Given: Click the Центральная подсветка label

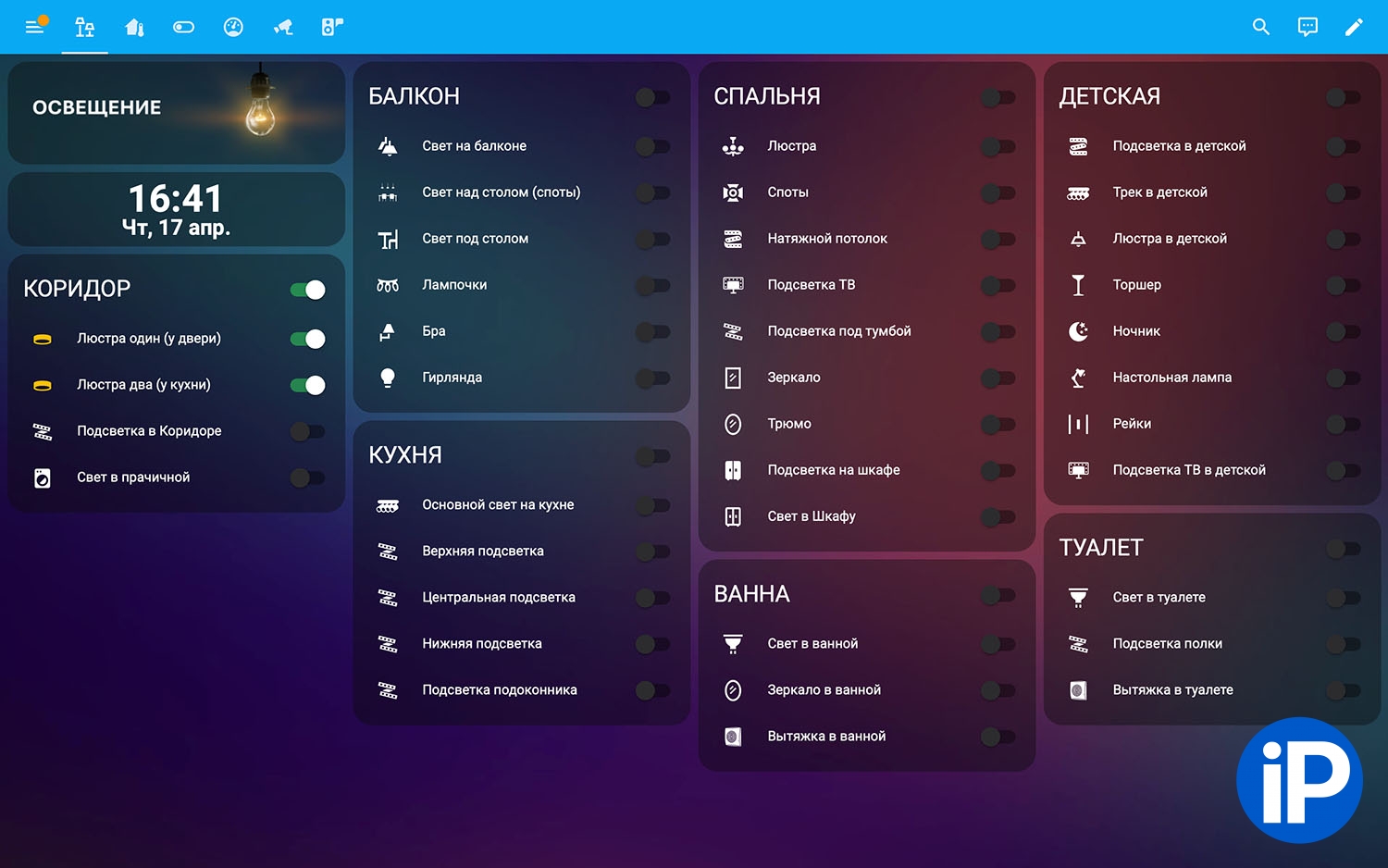Looking at the screenshot, I should [499, 598].
